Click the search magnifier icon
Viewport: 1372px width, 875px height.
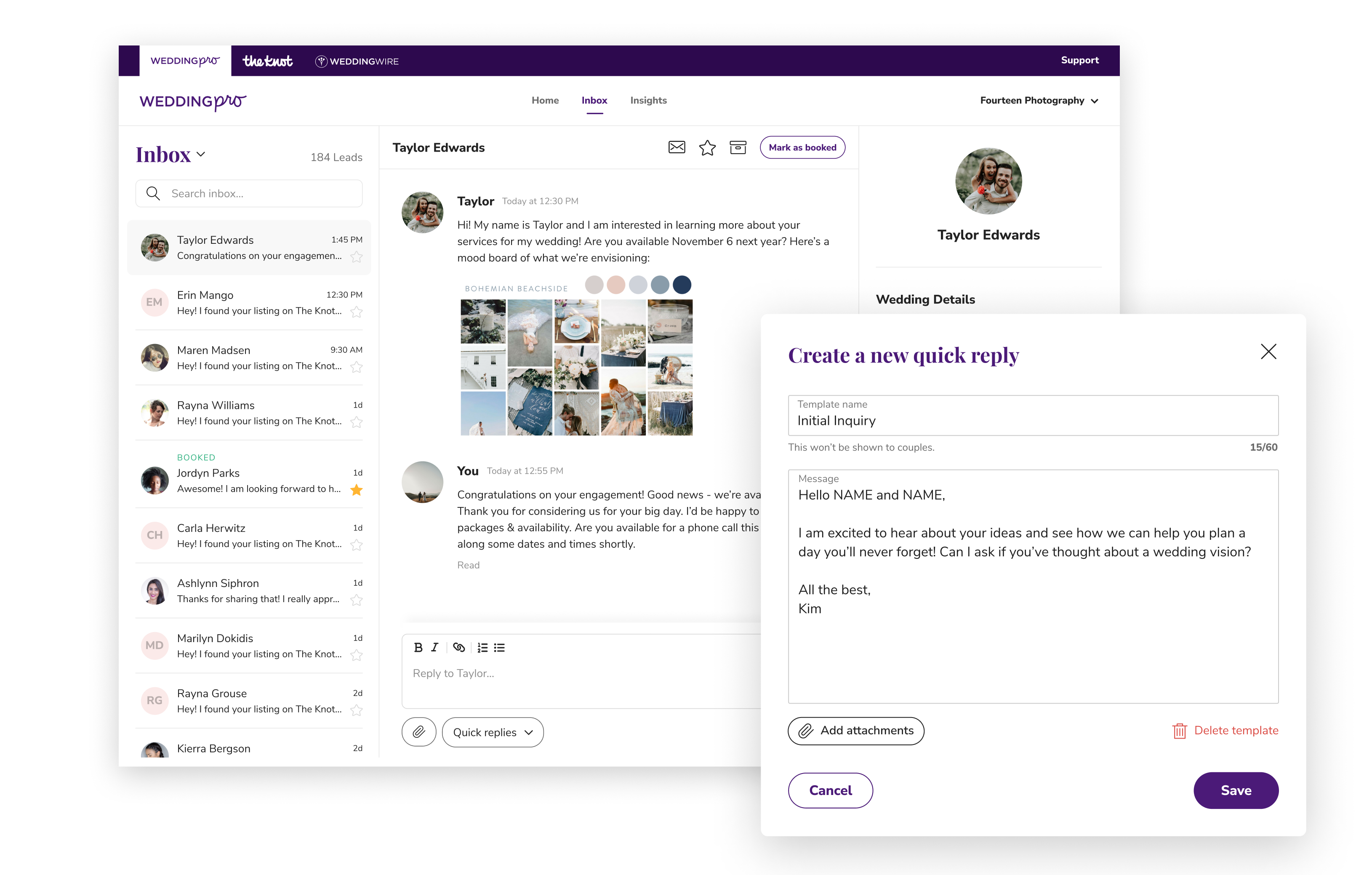pyautogui.click(x=153, y=193)
